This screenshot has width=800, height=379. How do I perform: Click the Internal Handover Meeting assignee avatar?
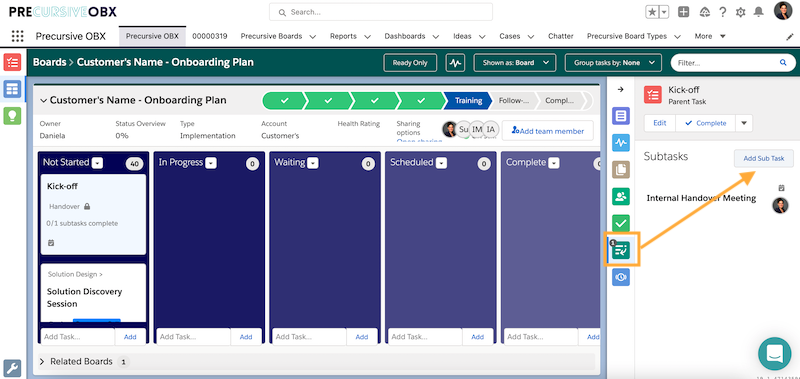coord(780,205)
